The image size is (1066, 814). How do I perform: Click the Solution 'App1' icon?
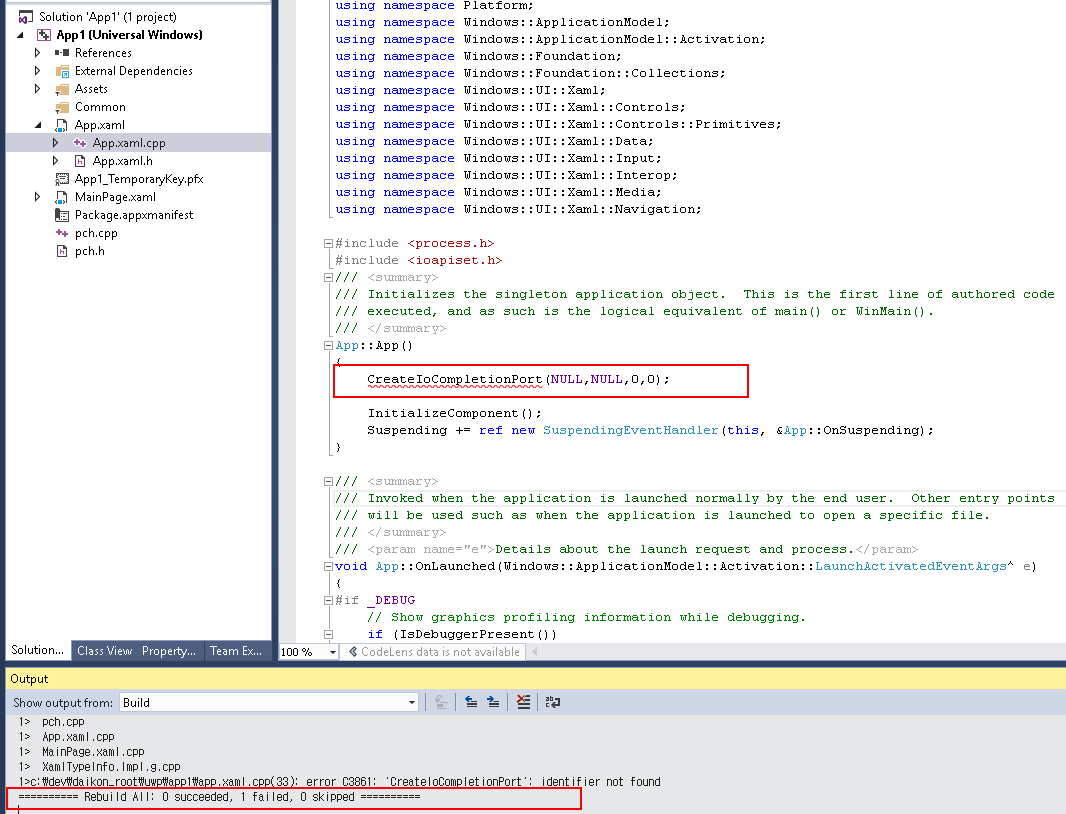(26, 17)
